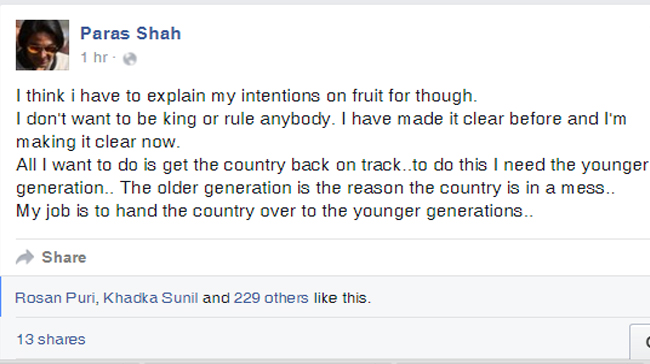Click the blue accent bar beside likes row
Image resolution: width=650 pixels, height=364 pixels.
pos(1,296)
